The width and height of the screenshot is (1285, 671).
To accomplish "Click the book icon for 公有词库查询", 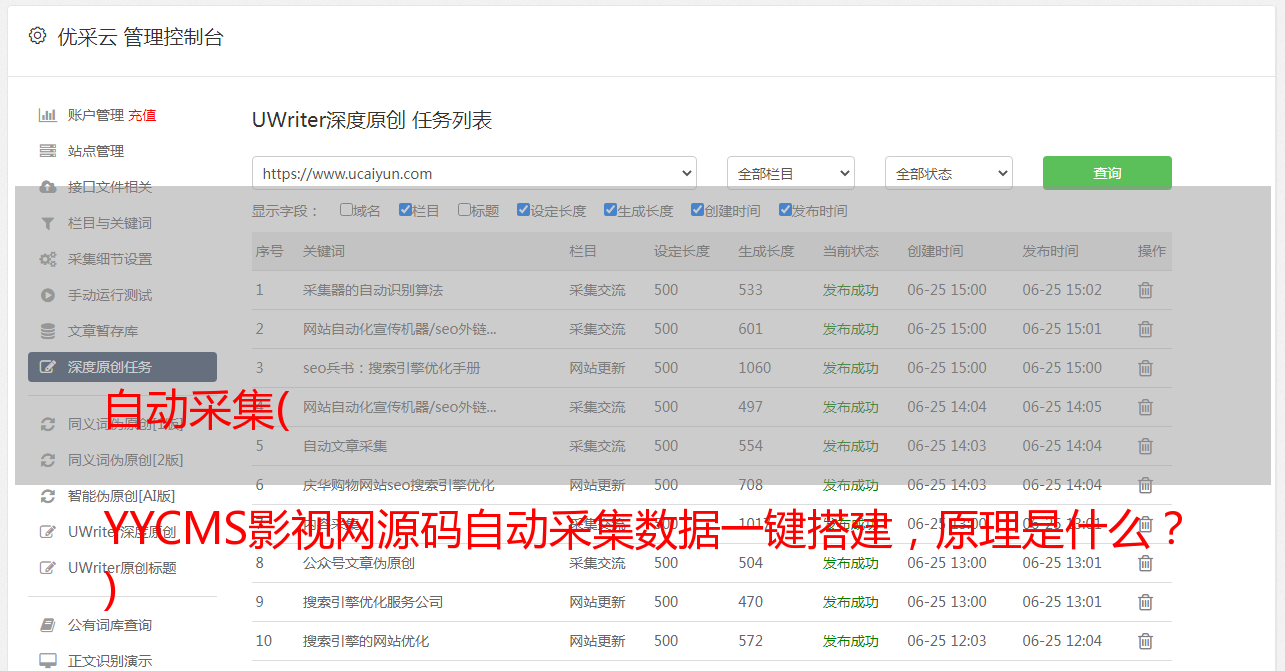I will click(47, 625).
